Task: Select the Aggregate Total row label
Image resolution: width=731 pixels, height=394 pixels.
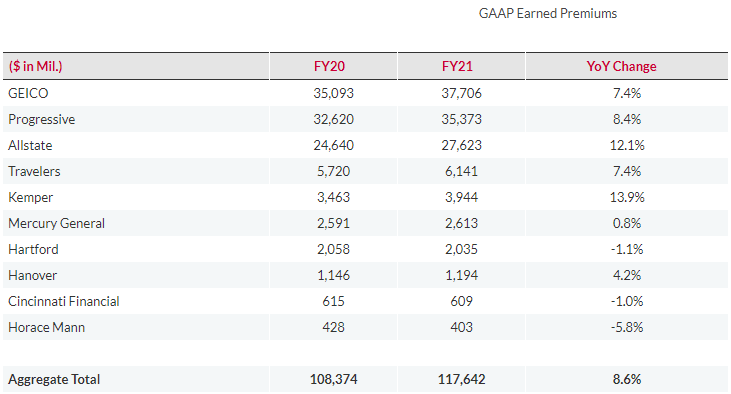Action: (x=54, y=380)
